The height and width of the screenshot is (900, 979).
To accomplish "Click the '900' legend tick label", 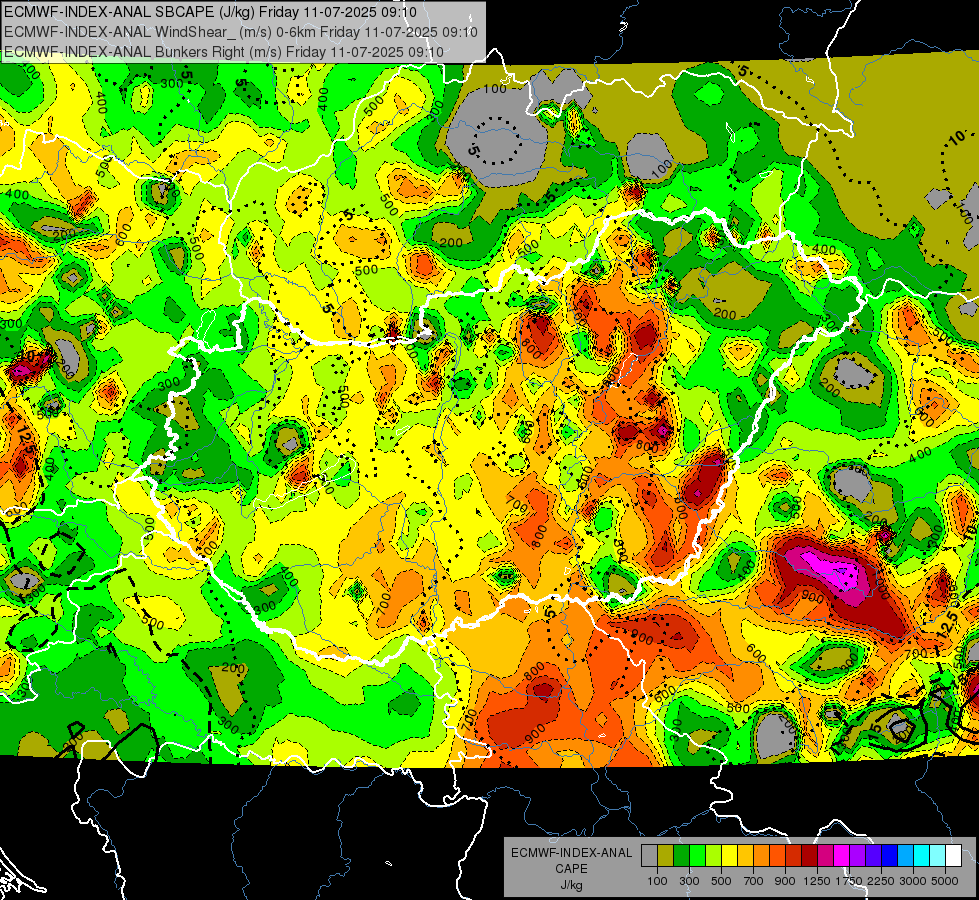I will [x=785, y=881].
